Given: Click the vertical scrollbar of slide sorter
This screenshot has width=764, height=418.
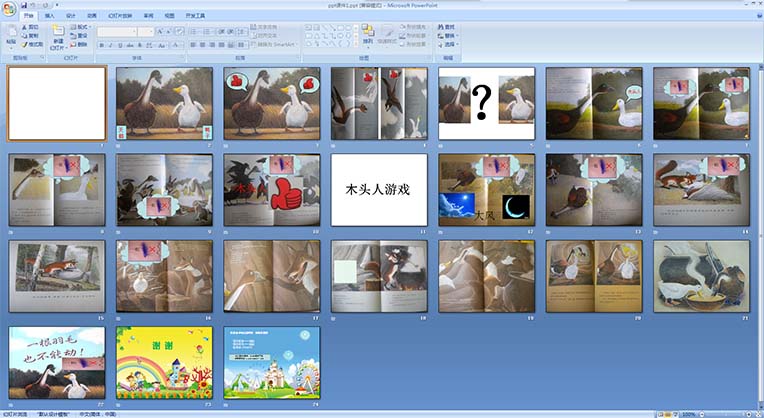Looking at the screenshot, I should (761, 236).
